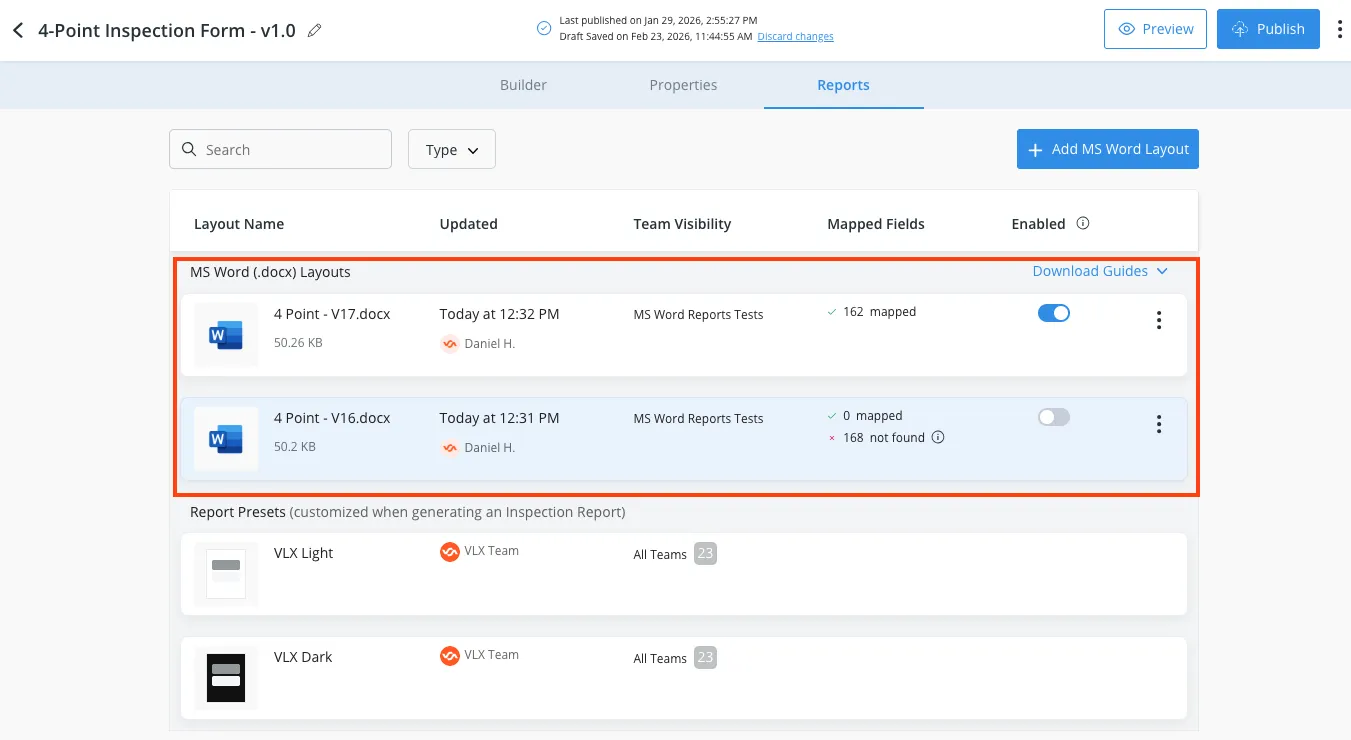Viewport: 1351px width, 740px height.
Task: Click the VLX Light preset name
Action: (x=303, y=553)
